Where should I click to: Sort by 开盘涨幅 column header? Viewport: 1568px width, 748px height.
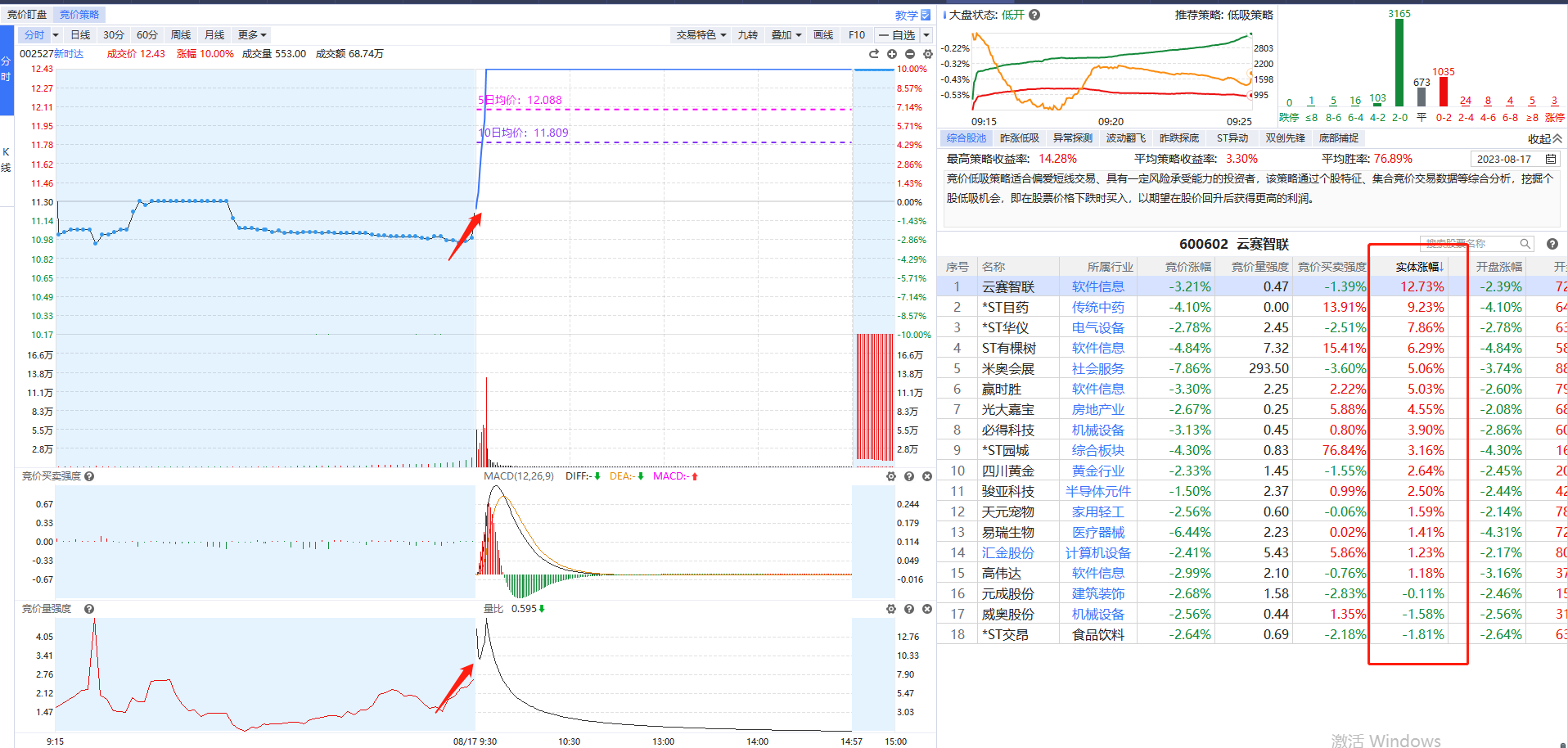coord(1499,267)
